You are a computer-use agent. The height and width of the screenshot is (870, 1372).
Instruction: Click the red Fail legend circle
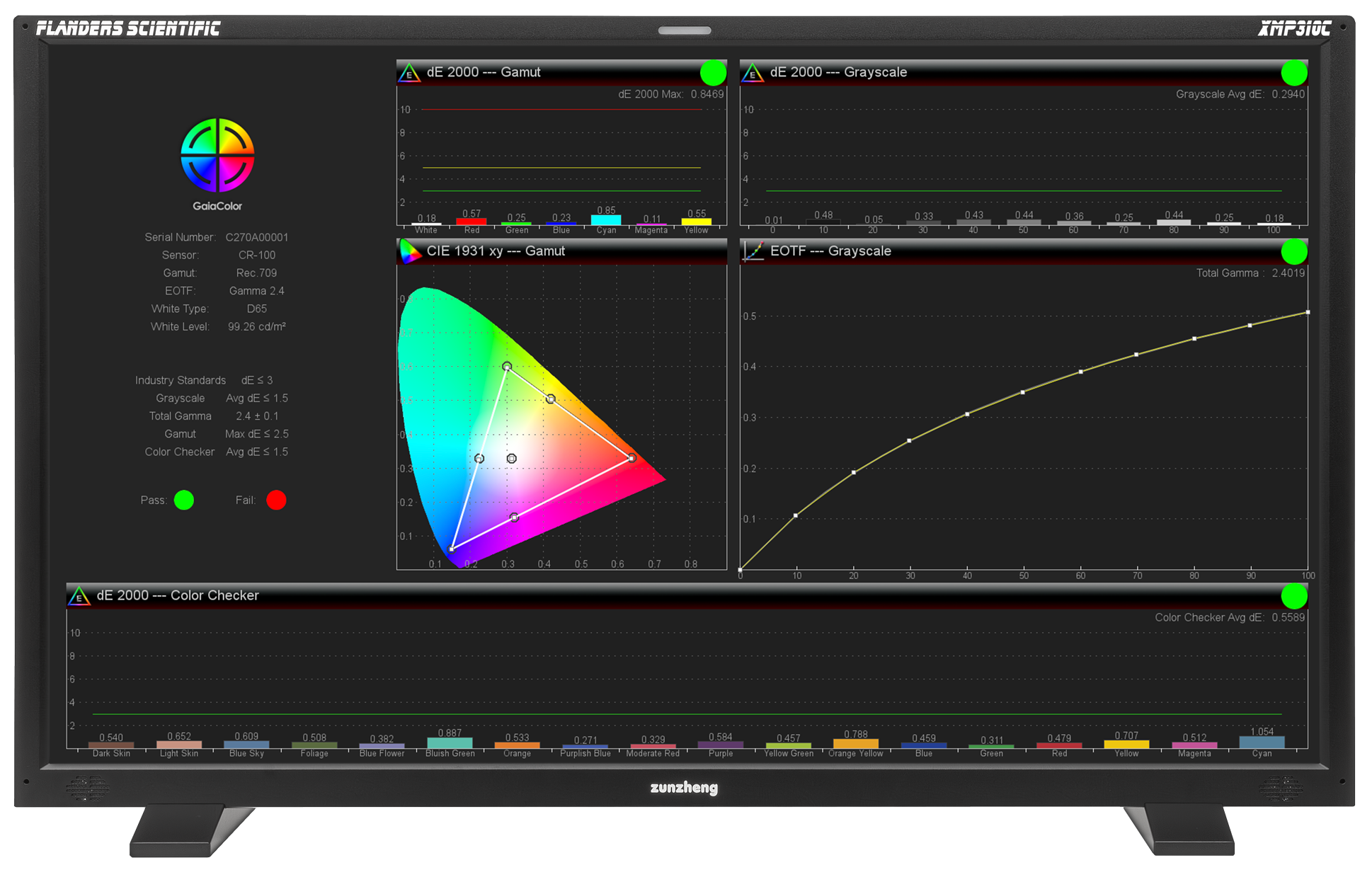tap(276, 500)
